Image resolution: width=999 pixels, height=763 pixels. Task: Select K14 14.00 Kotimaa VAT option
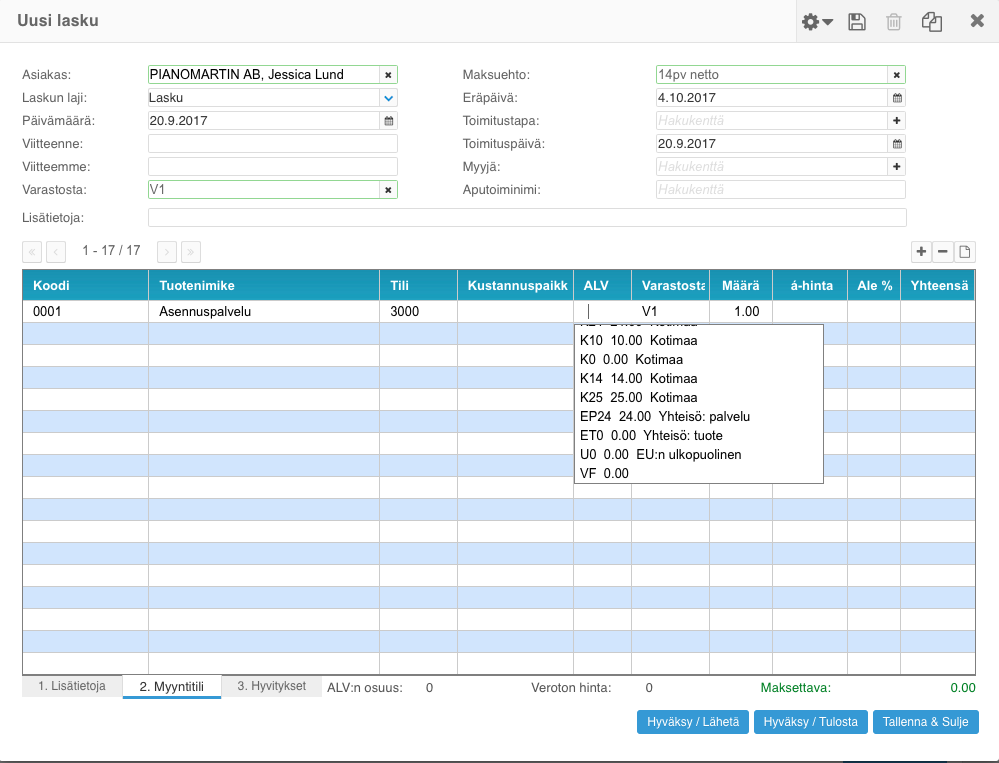[698, 379]
